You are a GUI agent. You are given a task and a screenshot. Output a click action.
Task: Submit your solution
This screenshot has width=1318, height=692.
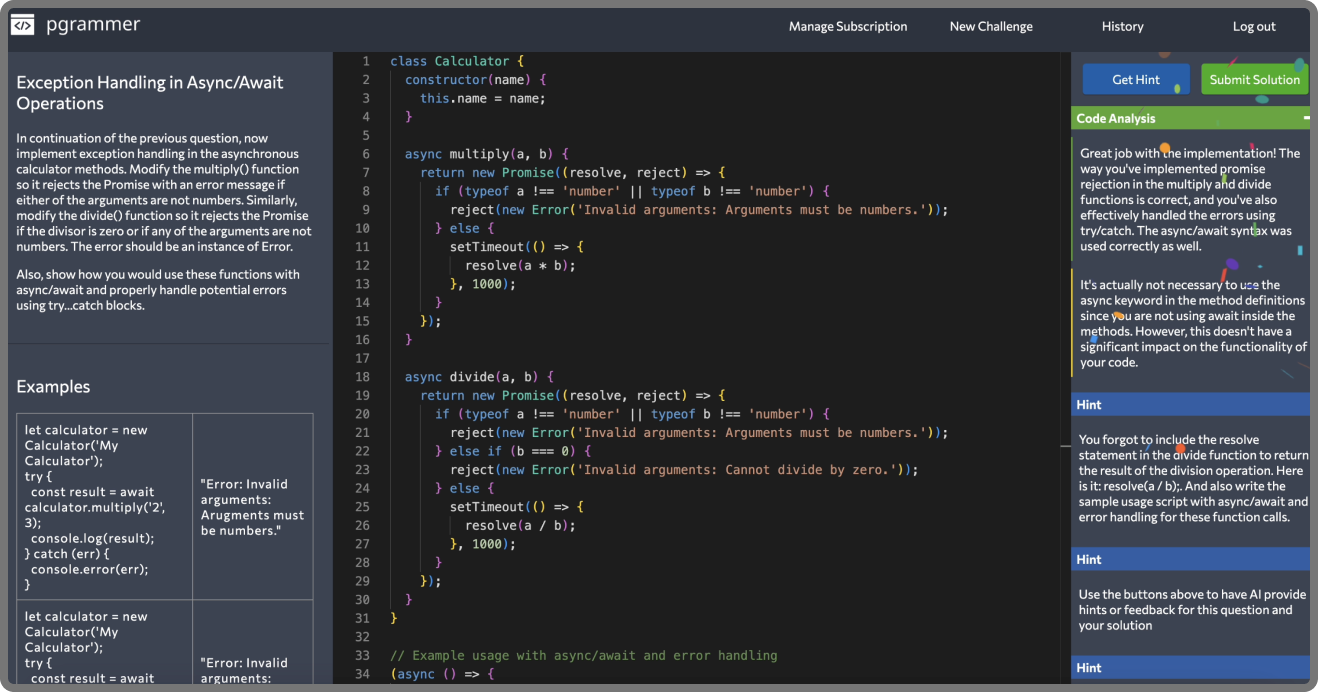[x=1254, y=78]
